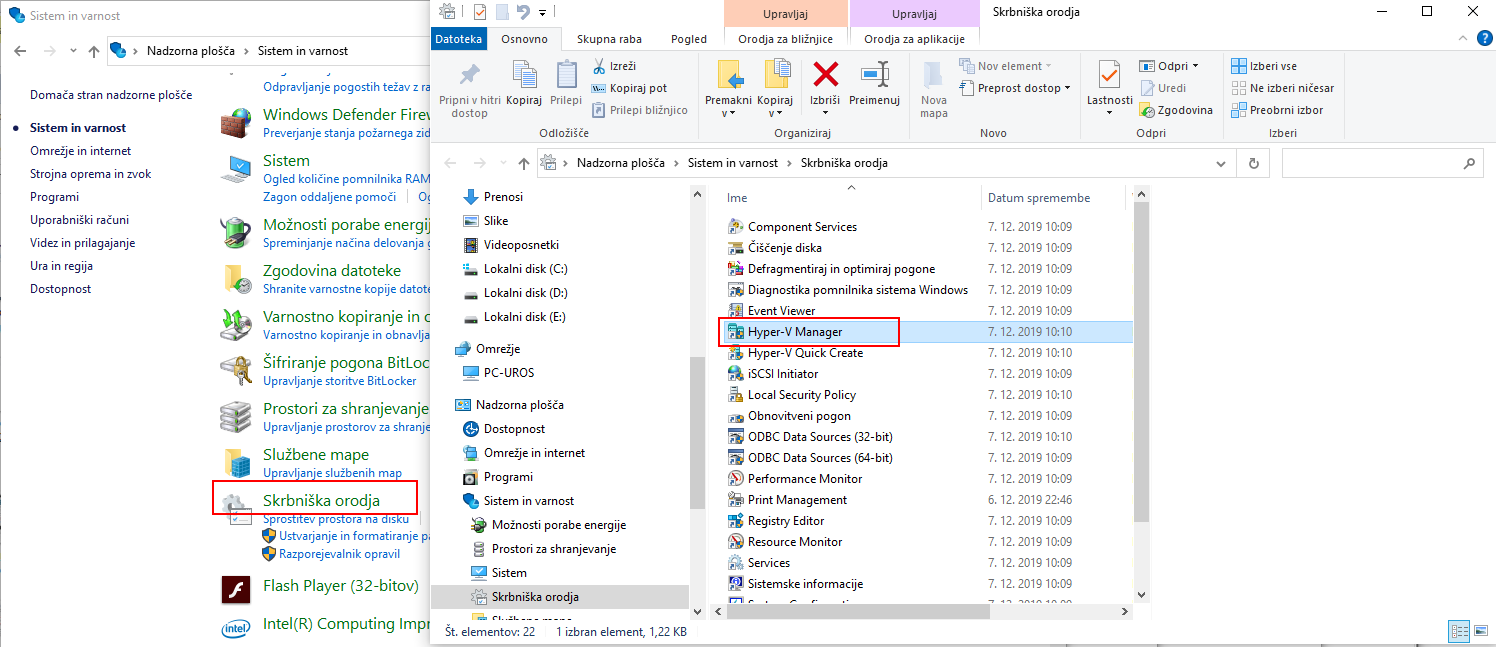Click the Preimenuj rename icon
The height and width of the screenshot is (647, 1496).
pyautogui.click(x=875, y=74)
